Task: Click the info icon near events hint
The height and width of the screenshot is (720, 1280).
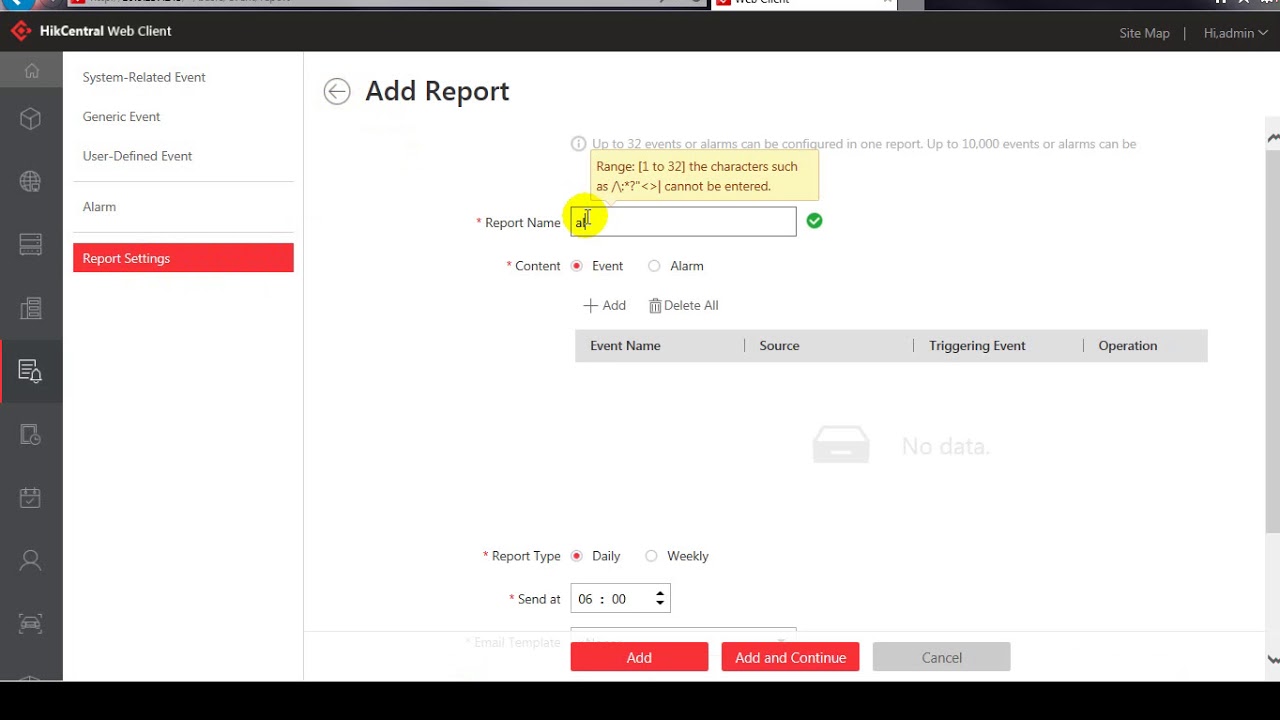Action: tap(578, 144)
